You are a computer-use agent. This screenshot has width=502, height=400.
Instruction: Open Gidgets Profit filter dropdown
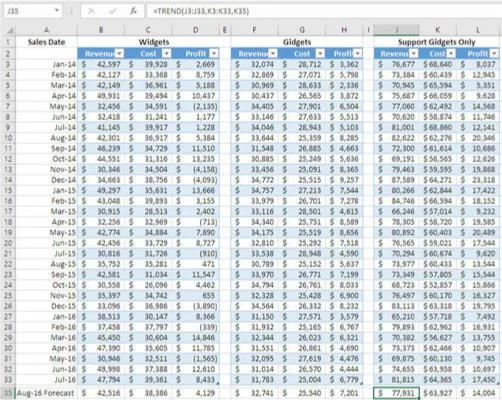pos(358,53)
